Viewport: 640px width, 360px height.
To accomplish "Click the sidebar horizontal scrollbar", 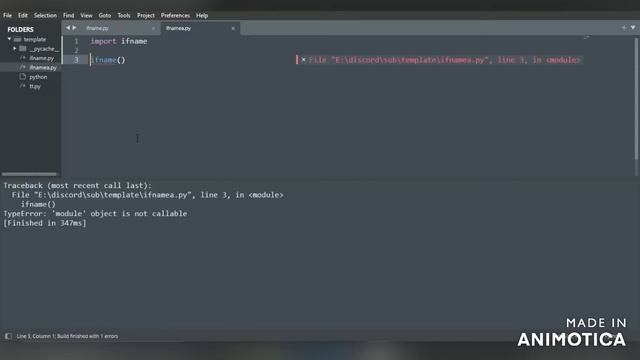I will click(x=29, y=174).
